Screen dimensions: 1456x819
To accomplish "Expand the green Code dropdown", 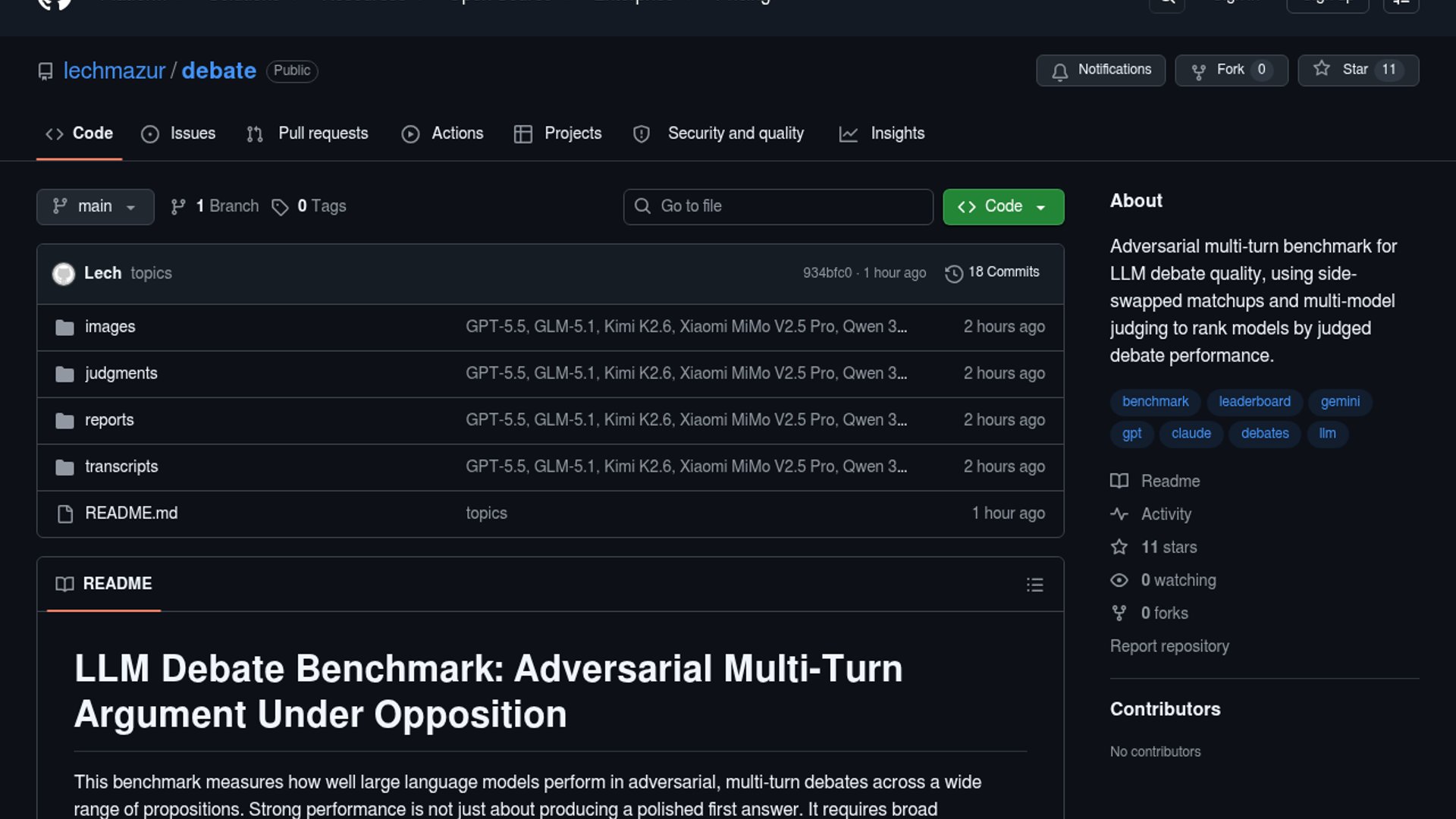I will pyautogui.click(x=1003, y=206).
